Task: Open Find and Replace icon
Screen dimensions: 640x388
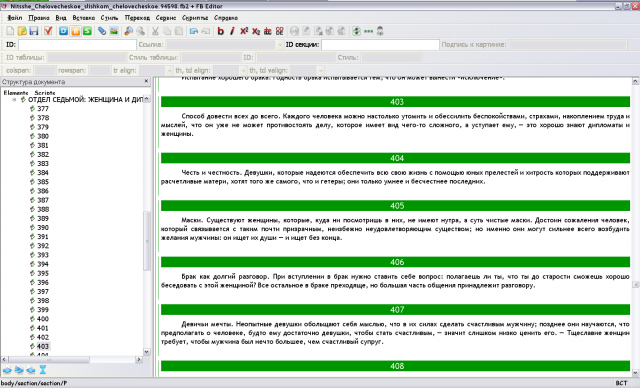Action: pos(140,31)
